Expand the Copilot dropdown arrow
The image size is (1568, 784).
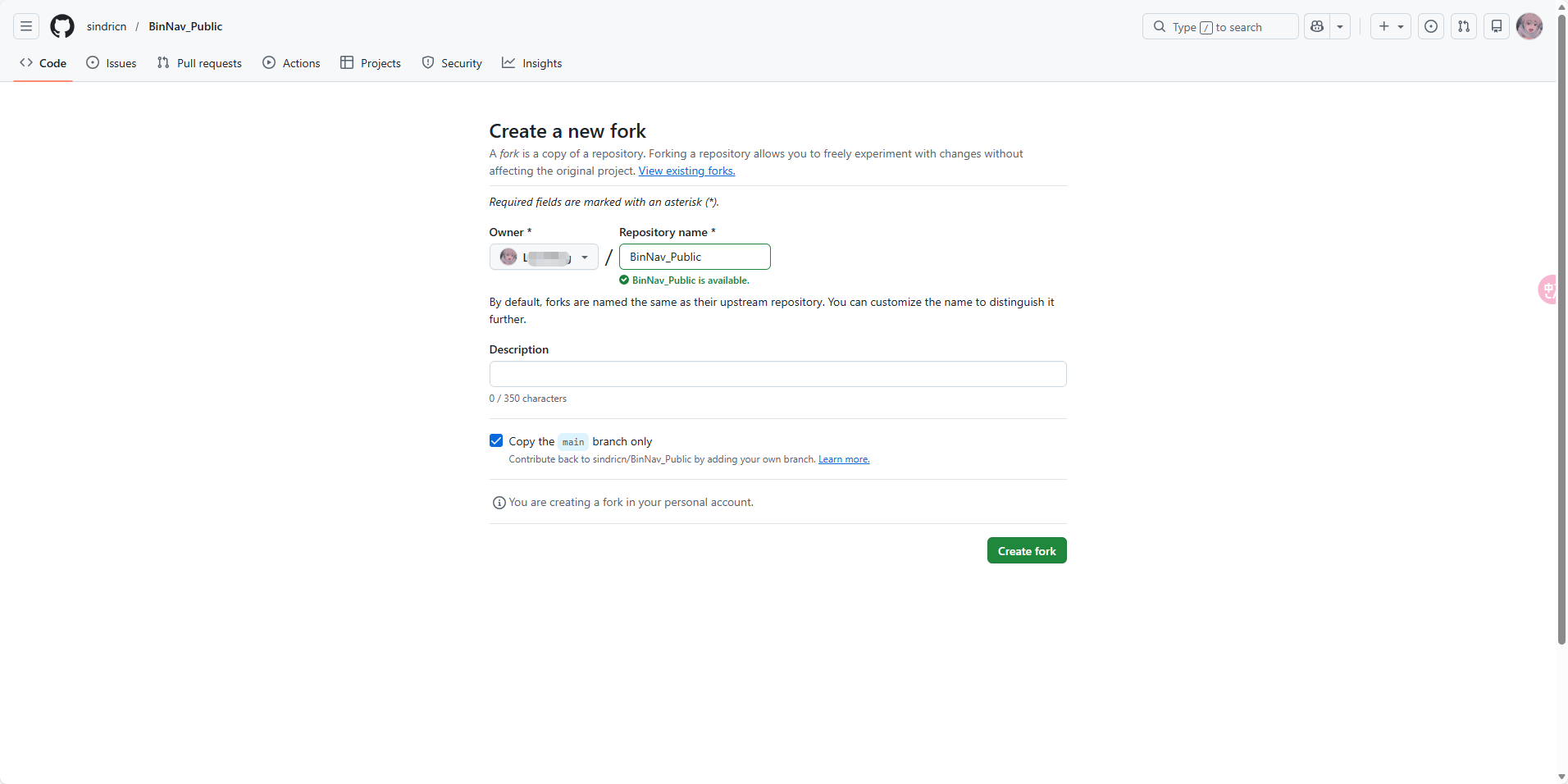tap(1340, 26)
